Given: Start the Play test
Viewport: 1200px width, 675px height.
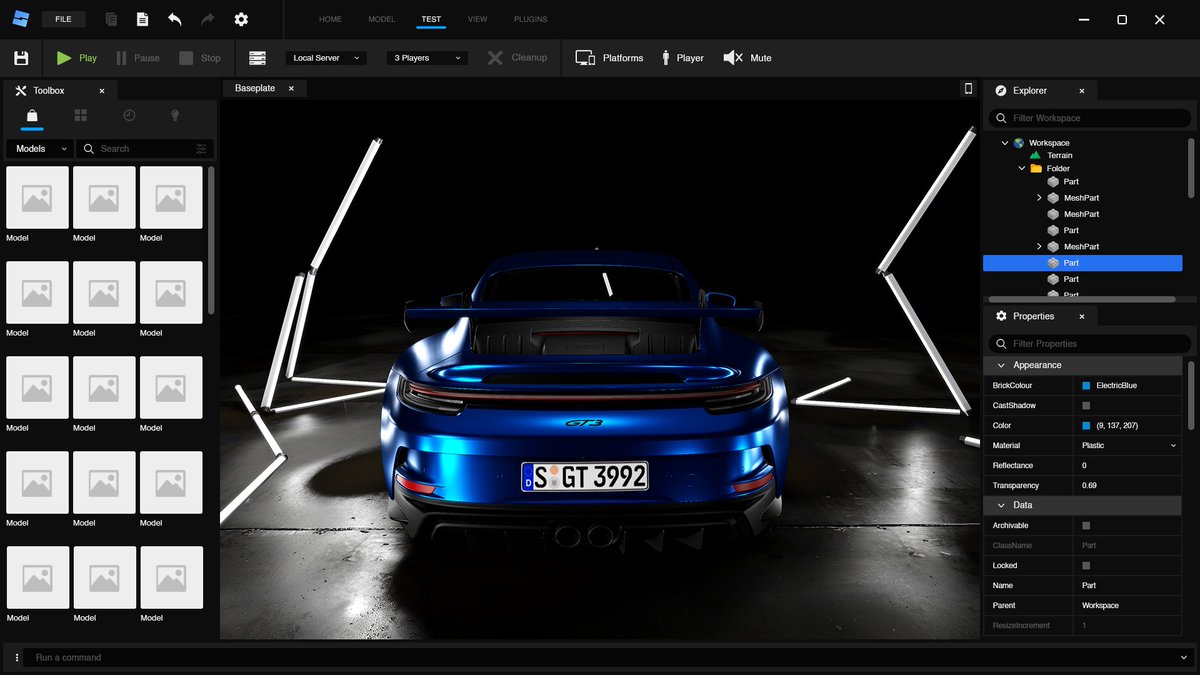Looking at the screenshot, I should tap(77, 58).
